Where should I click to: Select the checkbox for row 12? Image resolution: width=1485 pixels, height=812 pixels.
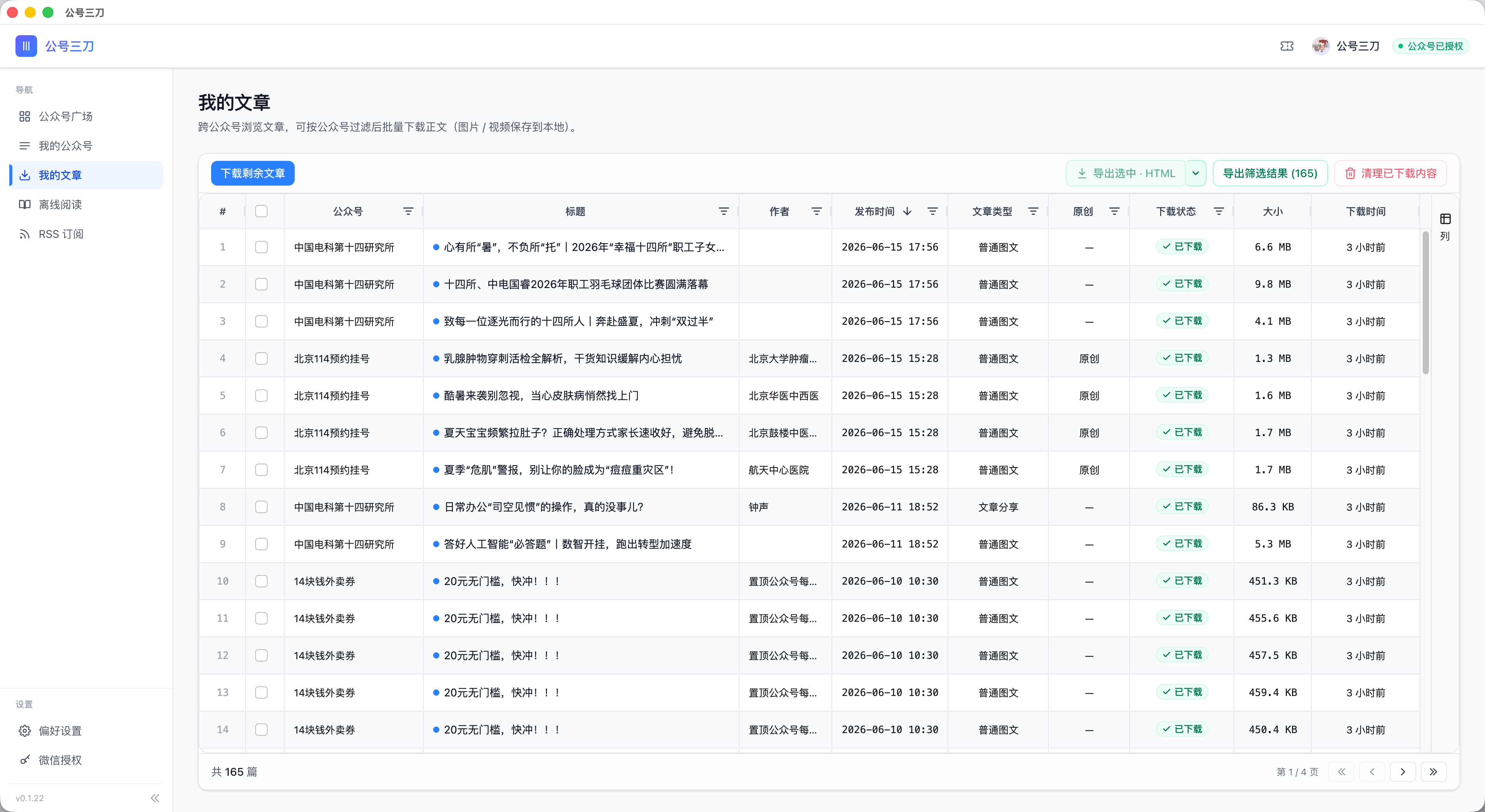click(261, 655)
